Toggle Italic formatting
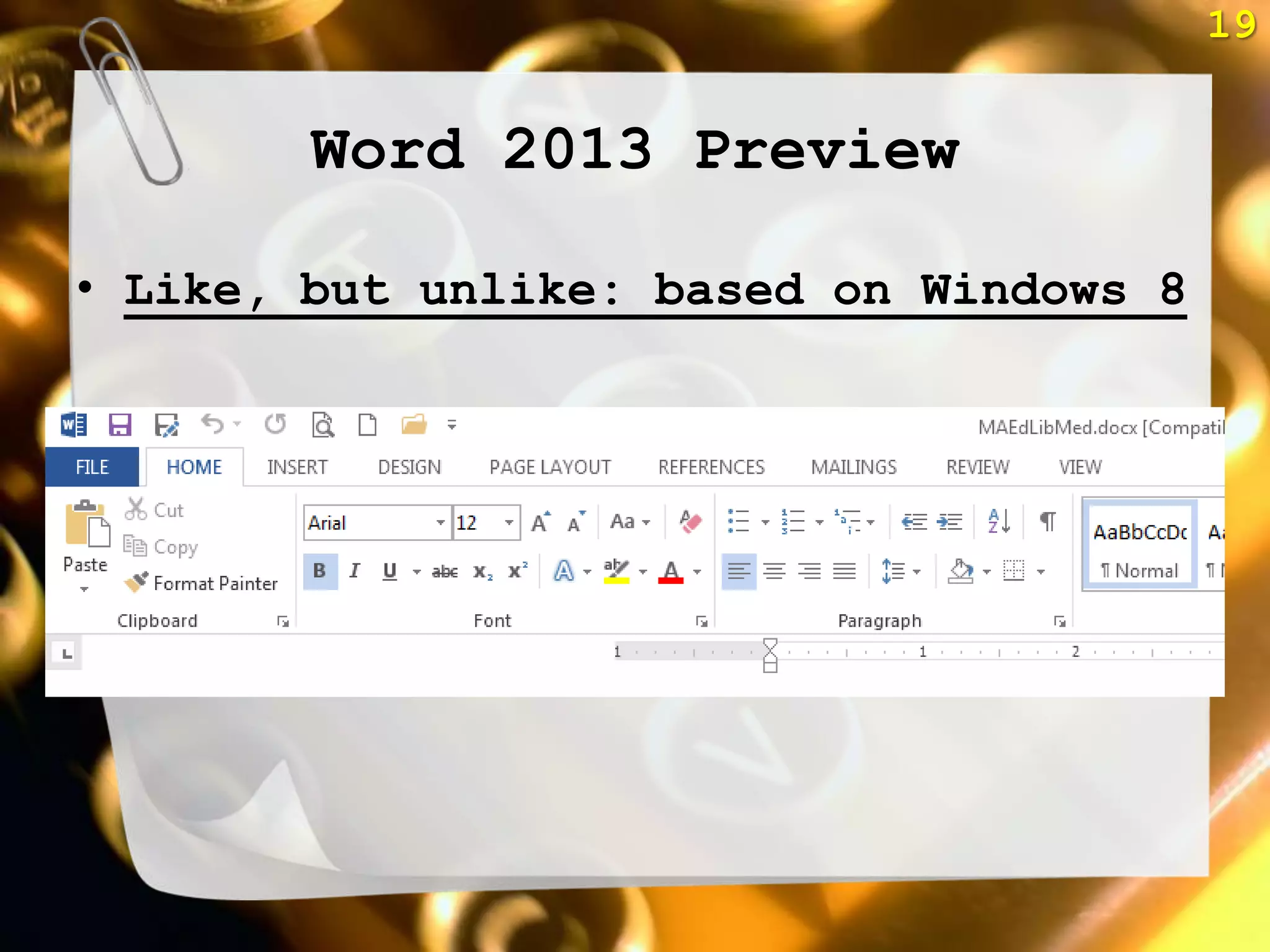1270x952 pixels. click(x=355, y=571)
